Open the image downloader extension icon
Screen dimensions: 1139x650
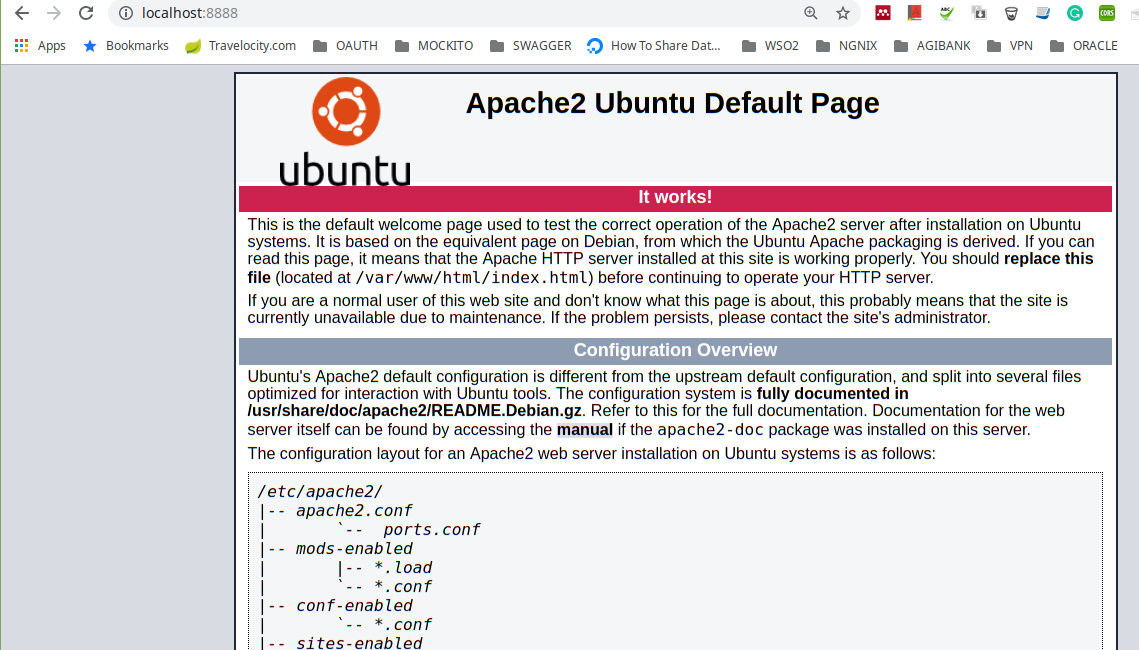[x=979, y=13]
